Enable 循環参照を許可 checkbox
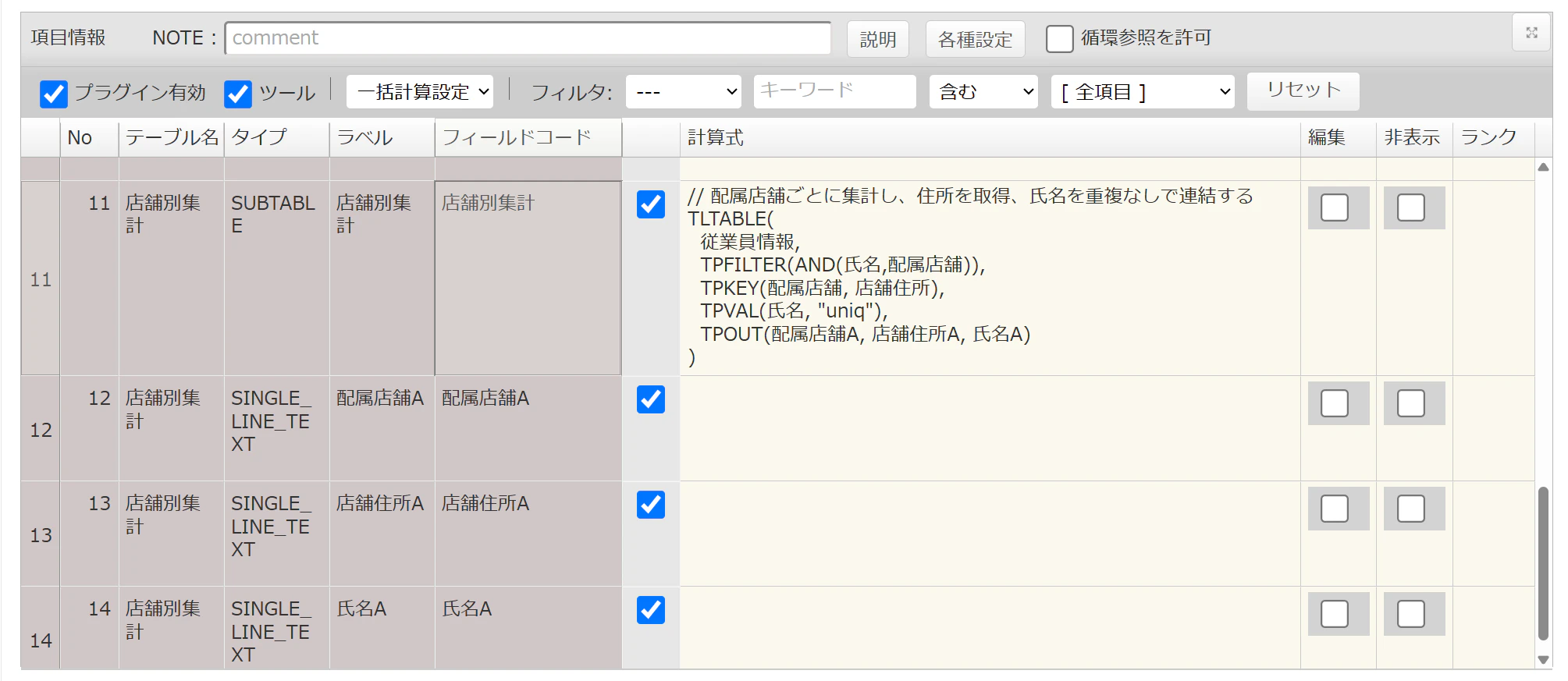The image size is (1568, 681). point(1059,38)
